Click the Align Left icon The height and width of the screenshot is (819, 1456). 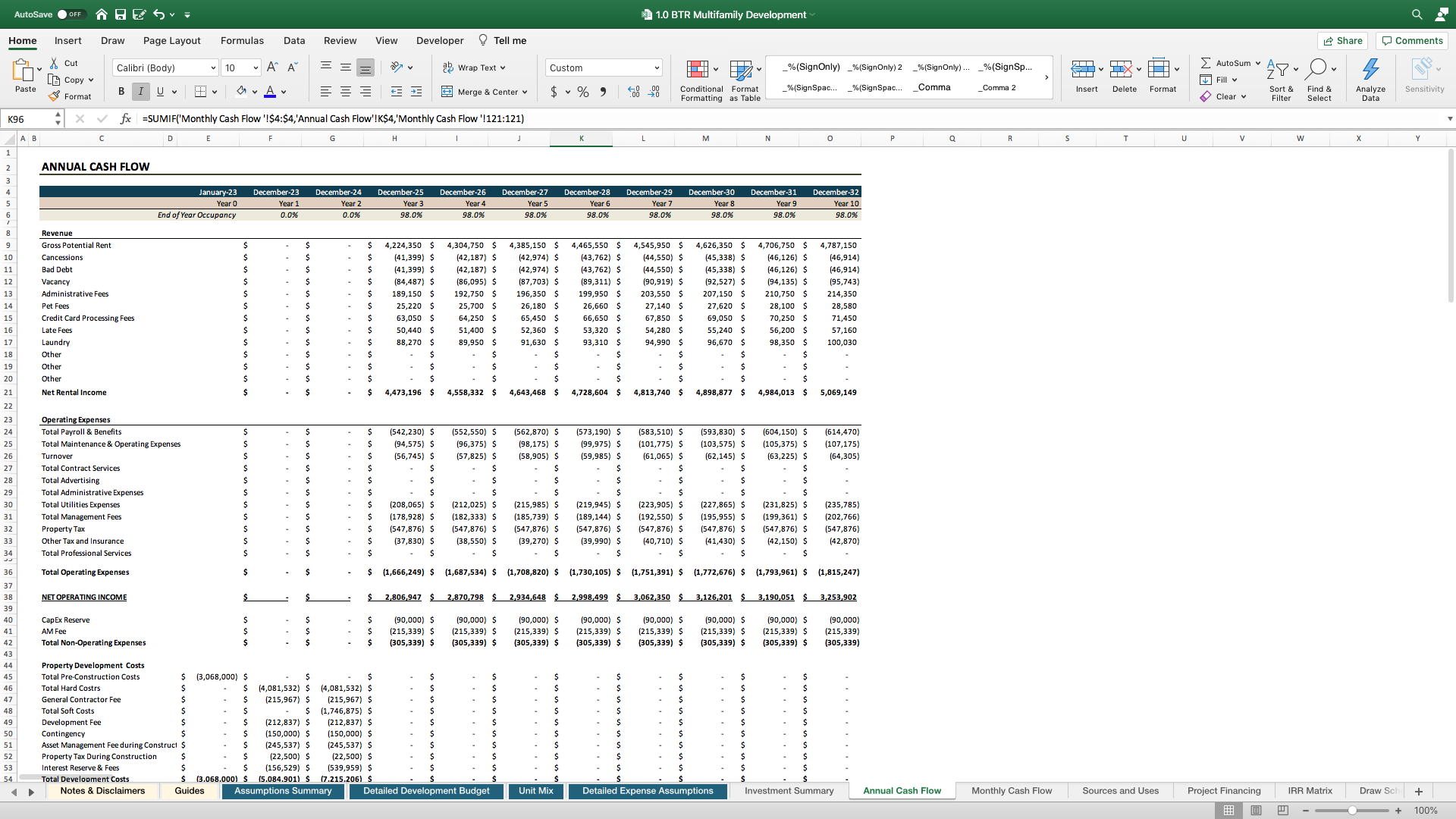pos(326,92)
